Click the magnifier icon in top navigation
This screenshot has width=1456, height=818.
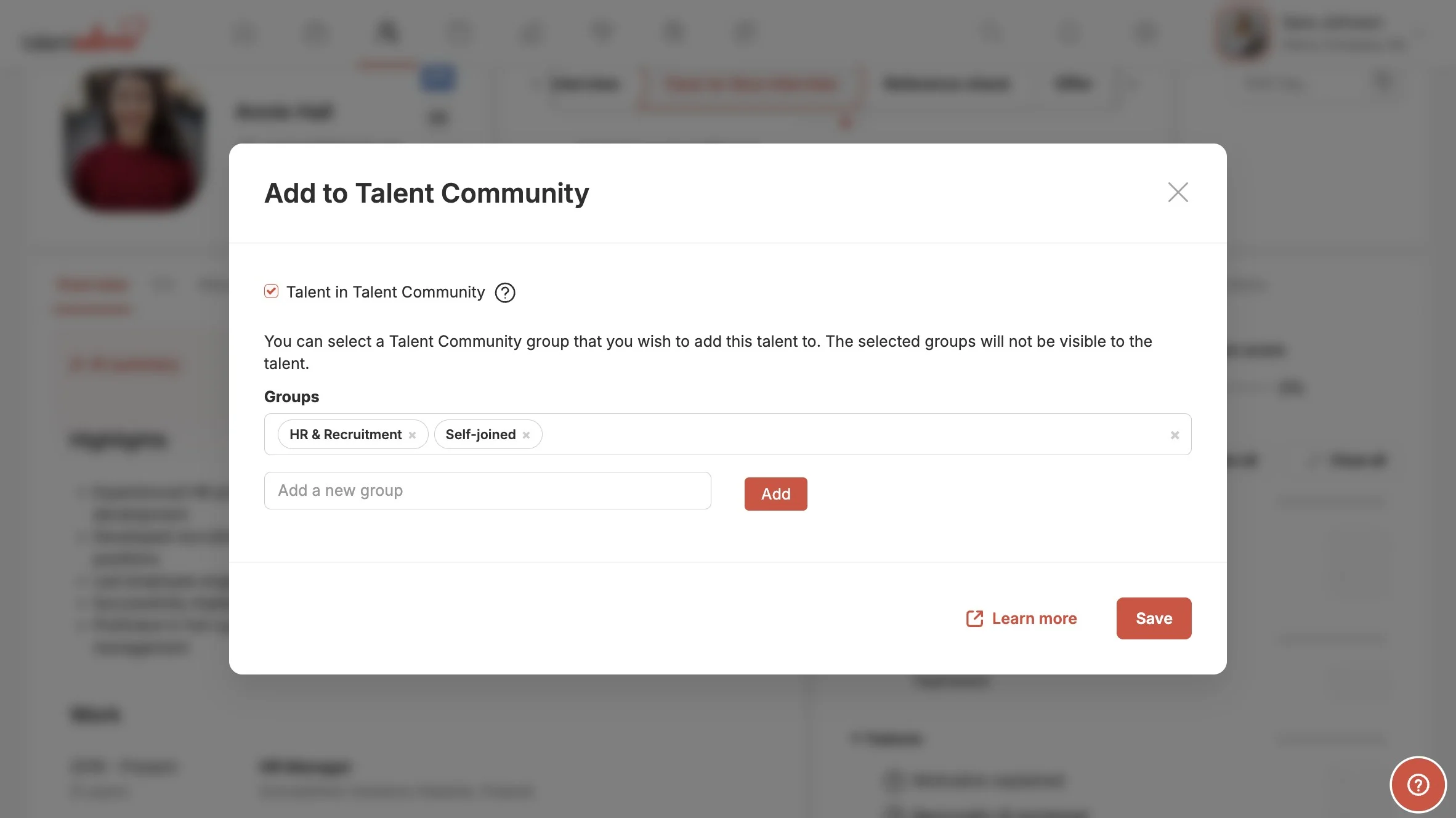coord(387,32)
